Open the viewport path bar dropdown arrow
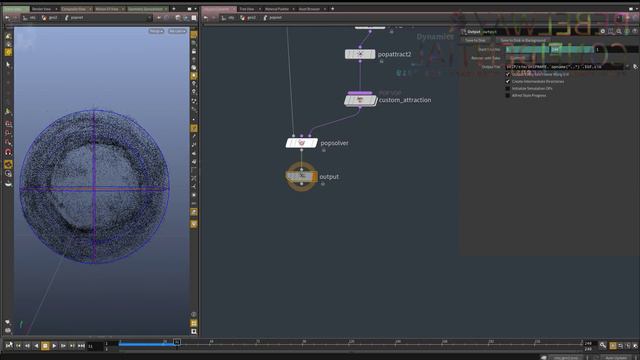640x360 pixels. pos(149,18)
